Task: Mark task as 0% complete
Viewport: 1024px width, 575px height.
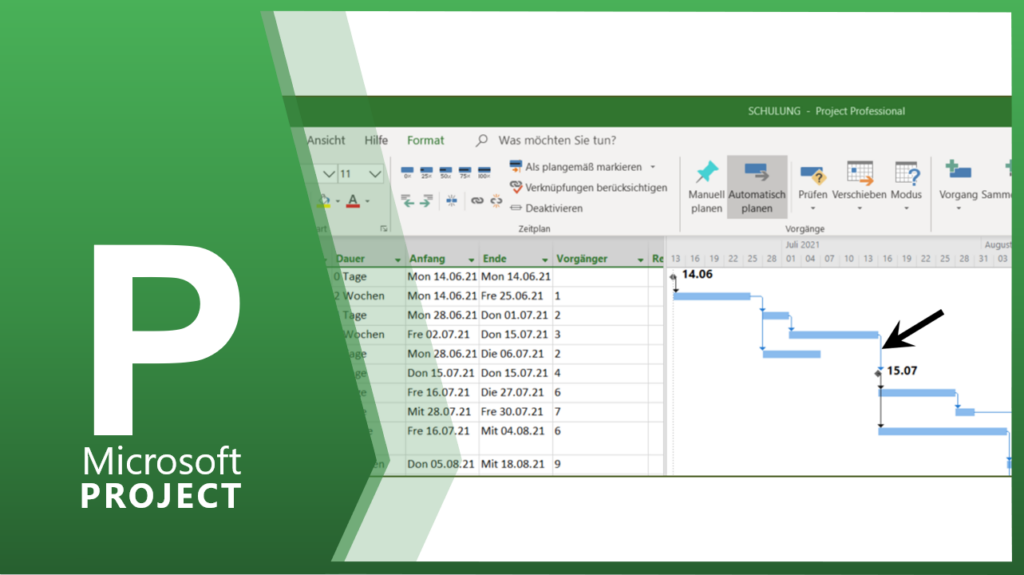Action: 407,172
